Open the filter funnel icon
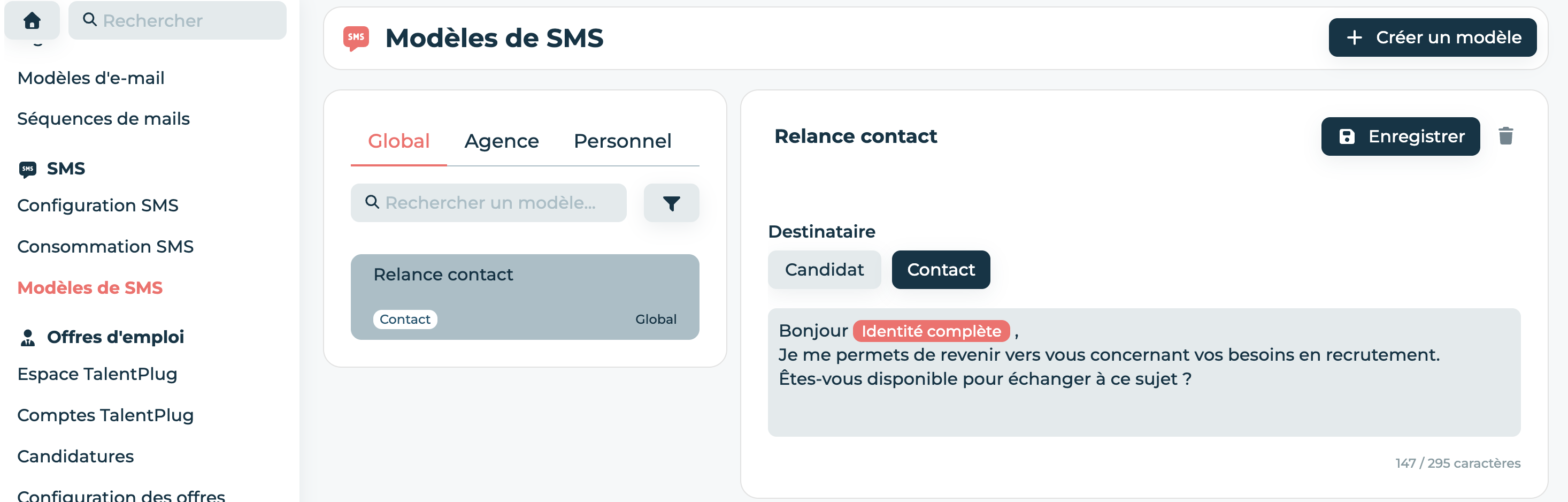The height and width of the screenshot is (502, 1568). coord(671,203)
